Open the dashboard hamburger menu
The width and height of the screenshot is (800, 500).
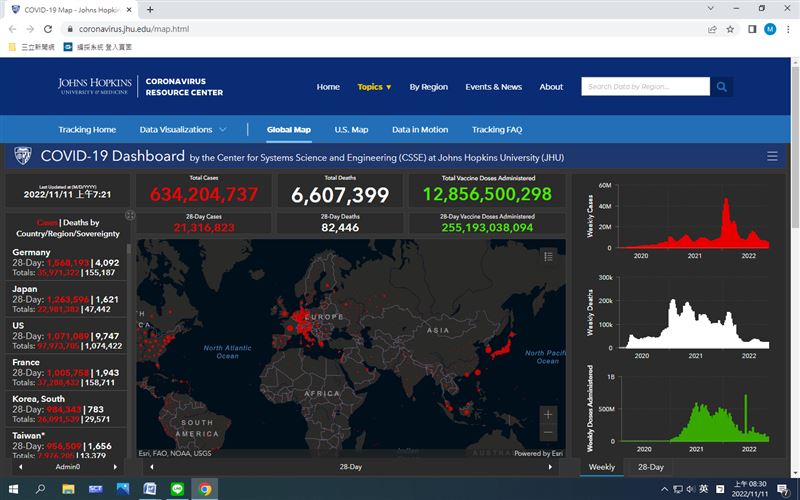click(x=772, y=156)
